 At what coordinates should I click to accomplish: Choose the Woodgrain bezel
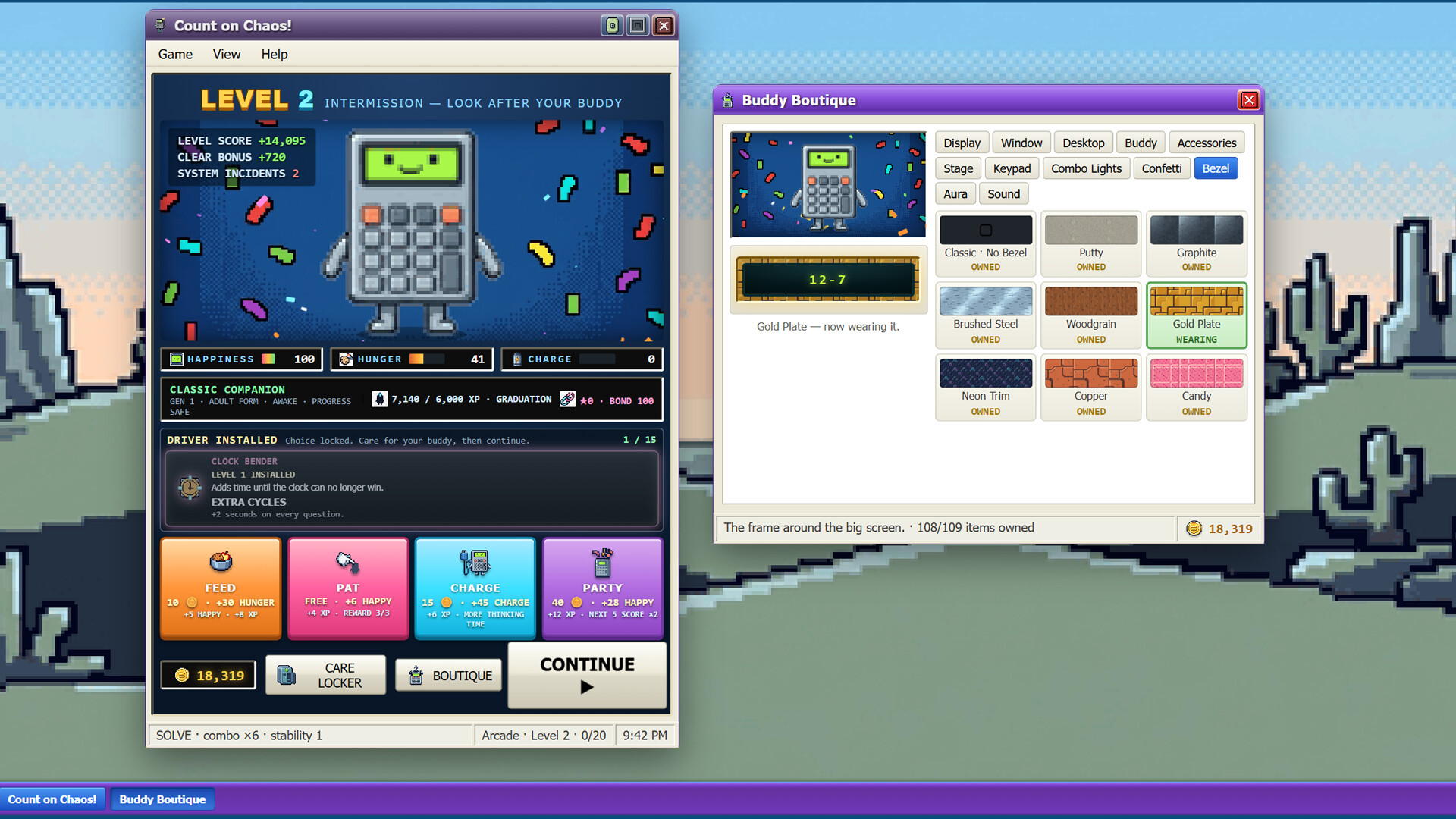pos(1090,315)
